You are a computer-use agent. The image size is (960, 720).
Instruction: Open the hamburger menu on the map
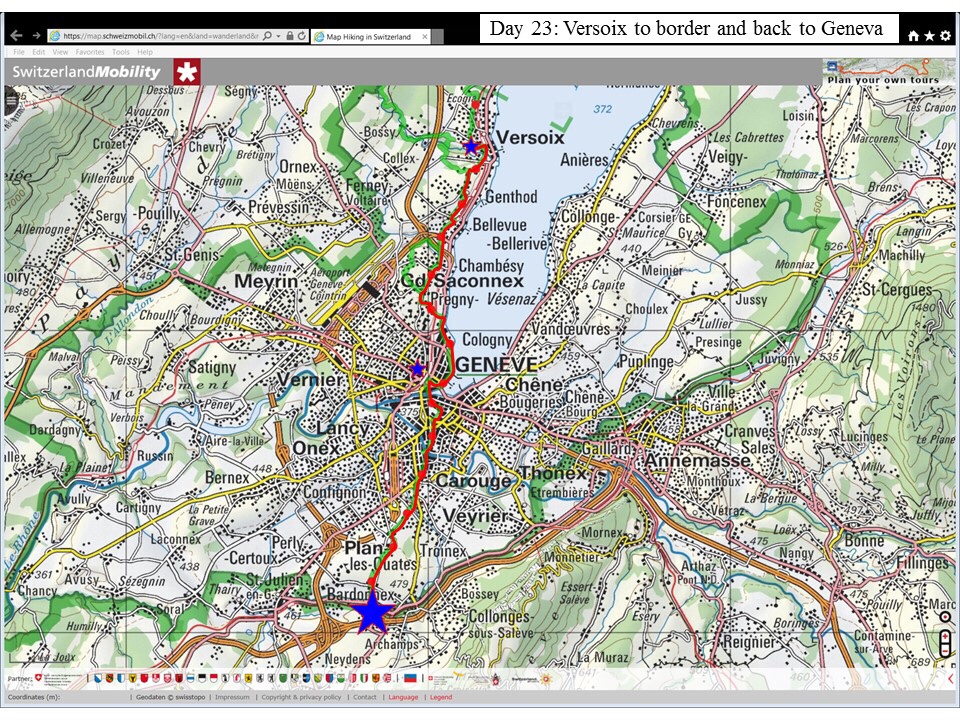11,99
